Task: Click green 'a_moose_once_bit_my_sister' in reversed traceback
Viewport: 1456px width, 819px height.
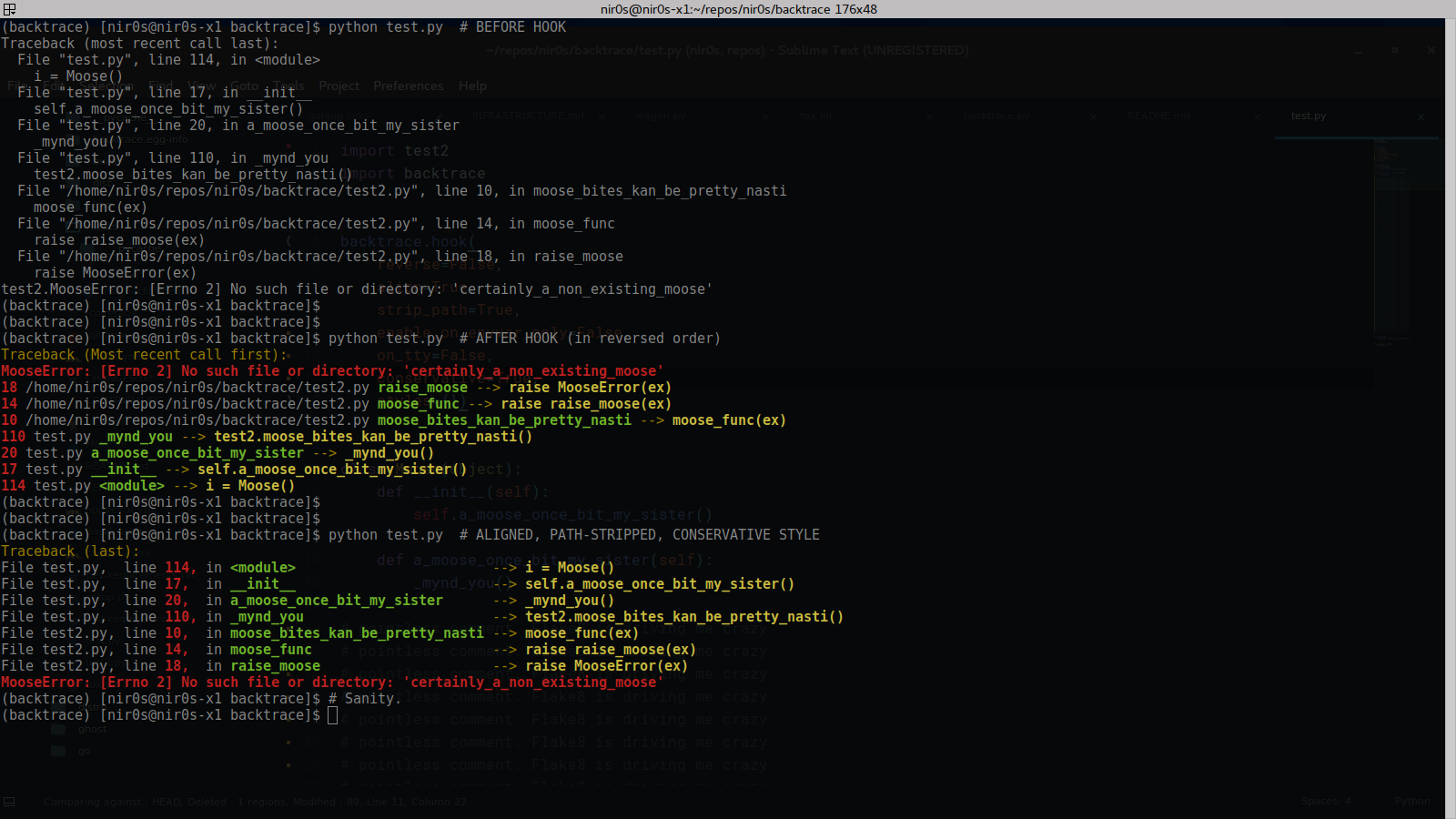Action: click(197, 453)
